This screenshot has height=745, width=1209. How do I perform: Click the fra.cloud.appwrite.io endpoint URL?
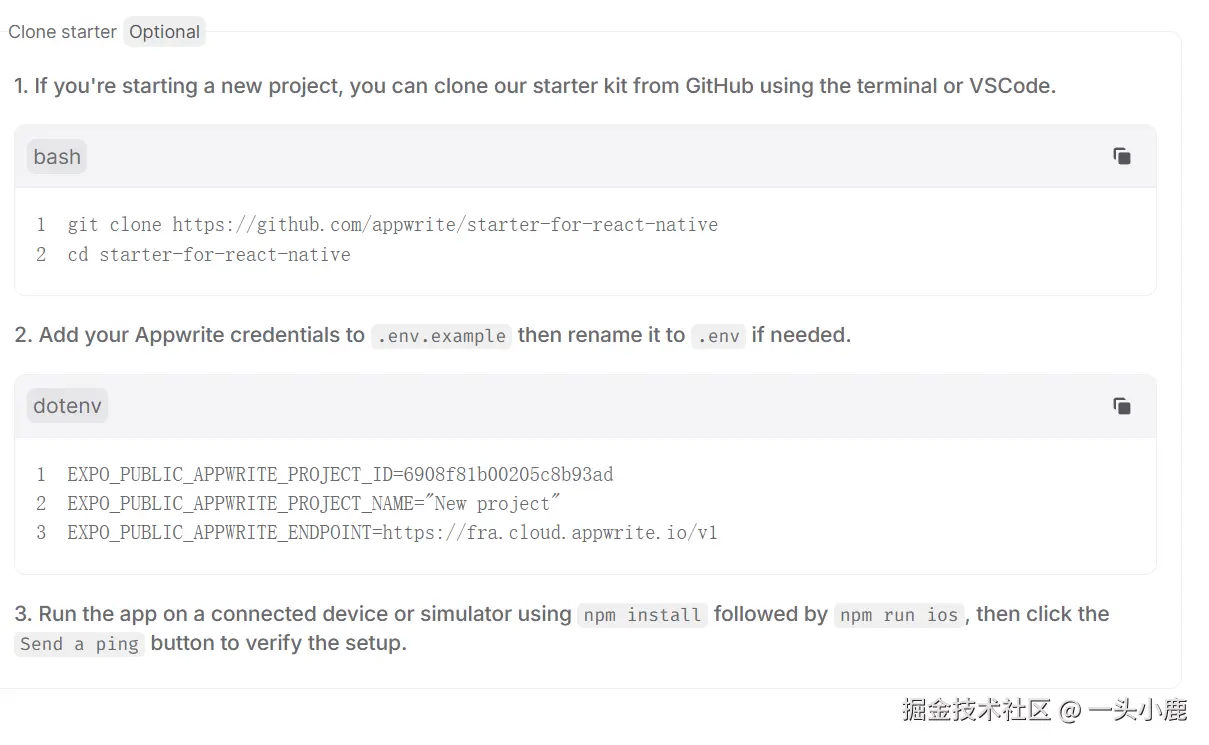[550, 533]
